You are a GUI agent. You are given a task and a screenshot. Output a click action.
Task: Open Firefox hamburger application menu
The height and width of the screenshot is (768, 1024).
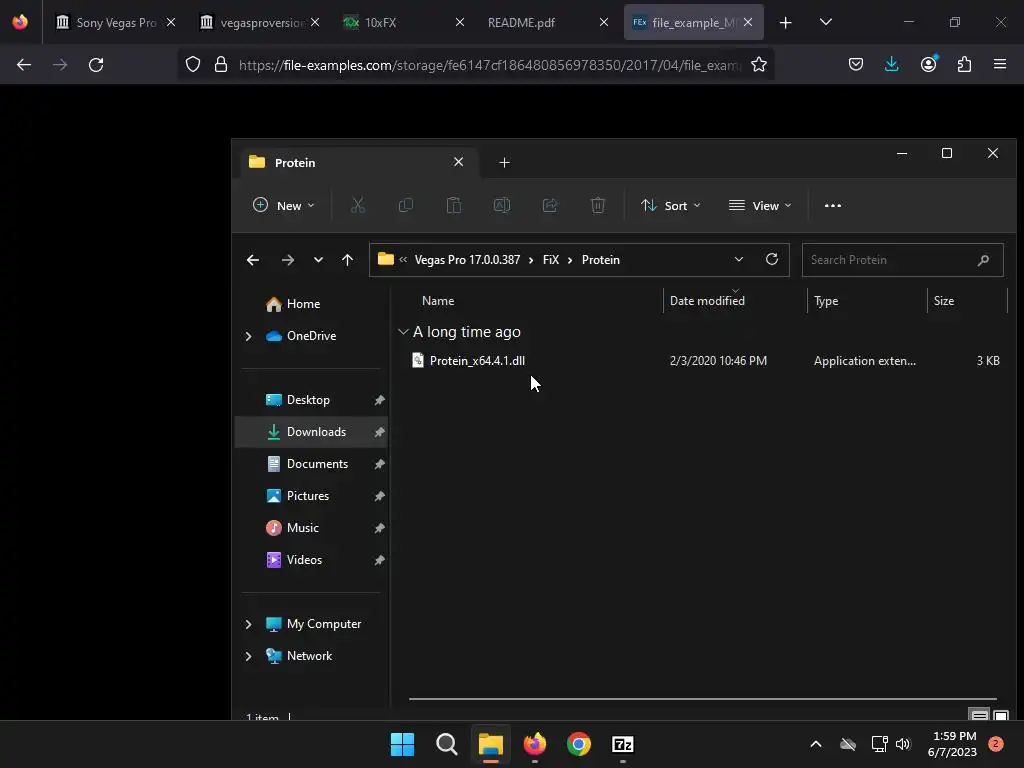(x=1000, y=64)
